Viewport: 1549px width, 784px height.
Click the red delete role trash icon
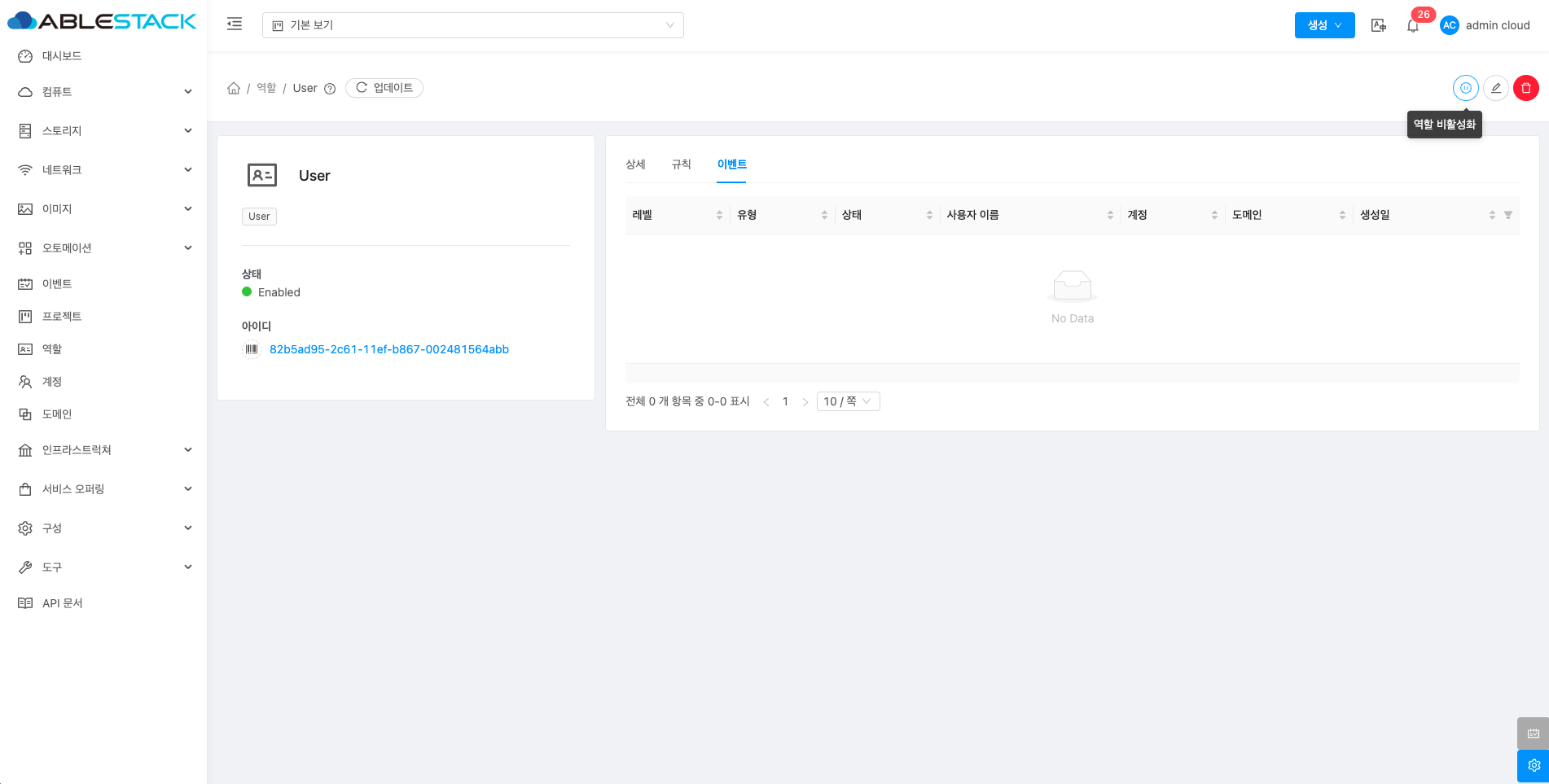tap(1525, 88)
